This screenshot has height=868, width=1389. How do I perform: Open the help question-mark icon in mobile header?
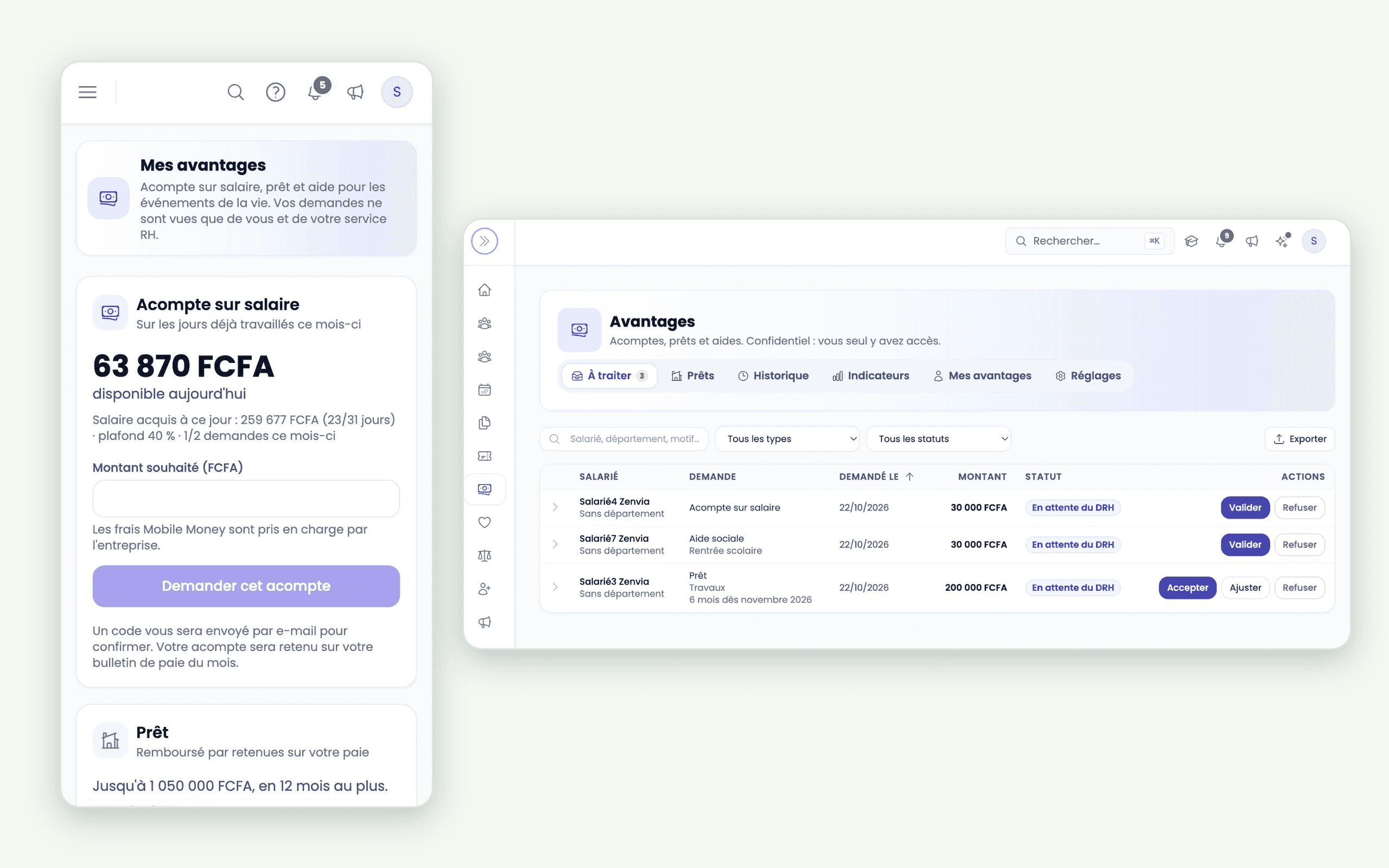pyautogui.click(x=276, y=92)
